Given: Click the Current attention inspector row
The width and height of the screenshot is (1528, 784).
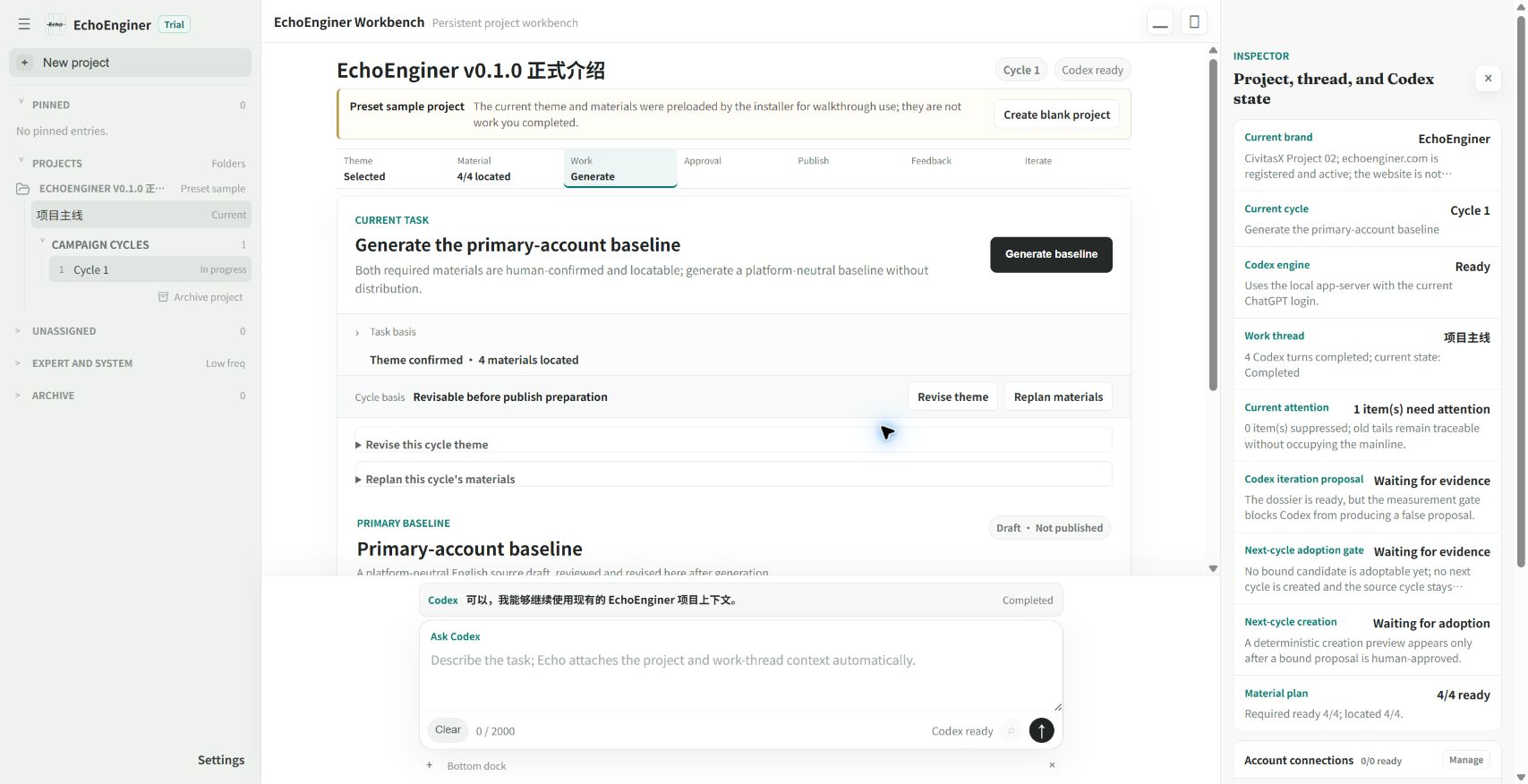Looking at the screenshot, I should (1367, 426).
